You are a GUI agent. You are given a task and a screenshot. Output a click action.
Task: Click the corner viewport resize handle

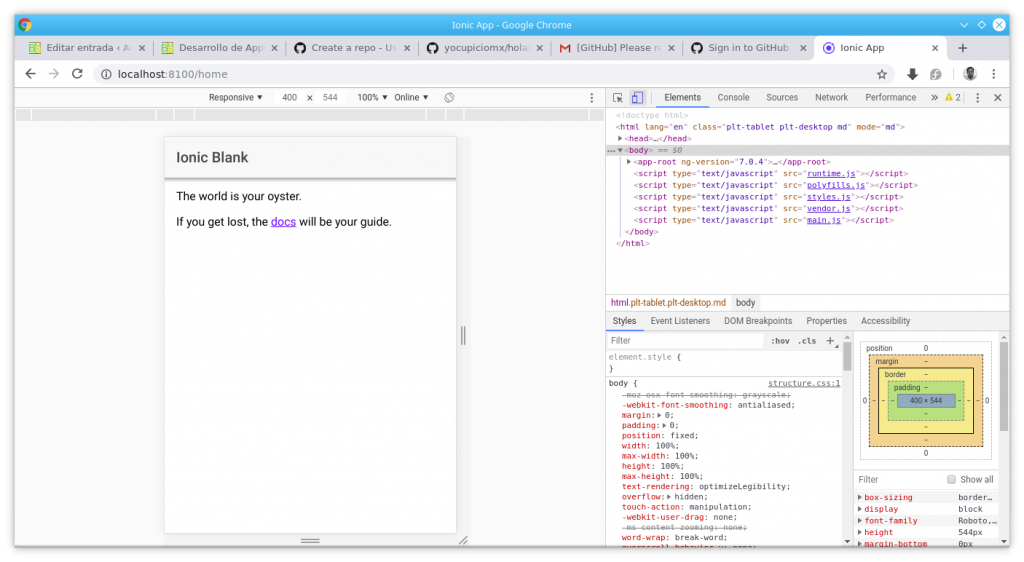pyautogui.click(x=463, y=540)
